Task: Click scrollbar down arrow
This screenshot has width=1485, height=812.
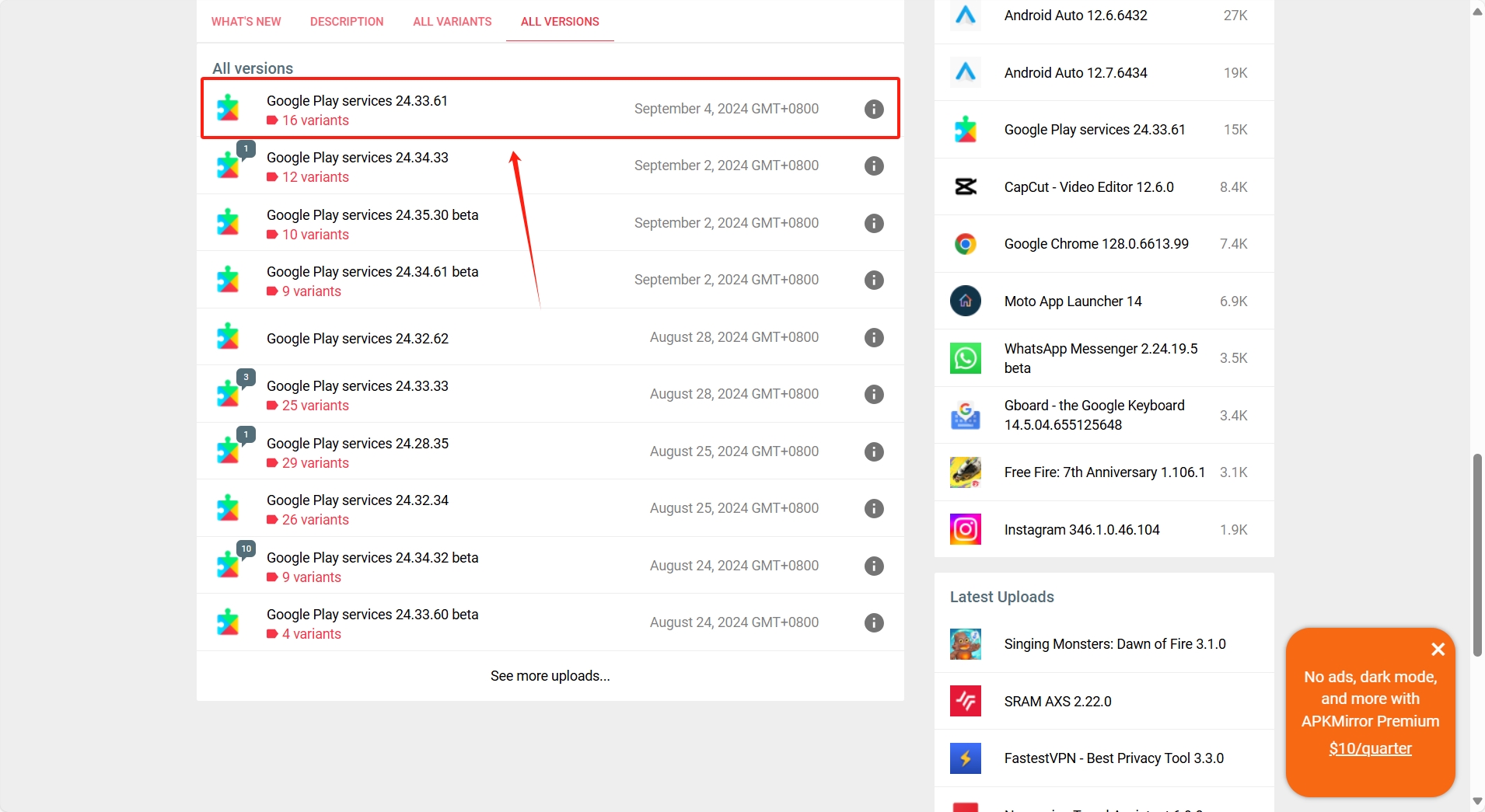Action: pyautogui.click(x=1477, y=801)
